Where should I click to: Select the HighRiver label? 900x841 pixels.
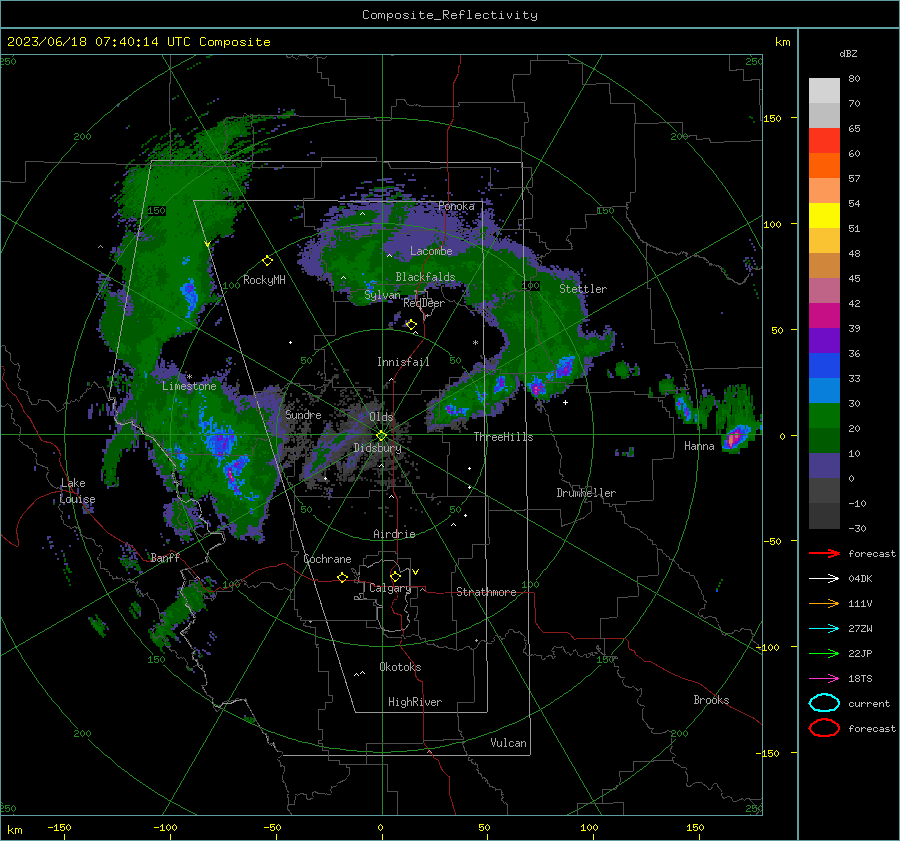[x=414, y=702]
